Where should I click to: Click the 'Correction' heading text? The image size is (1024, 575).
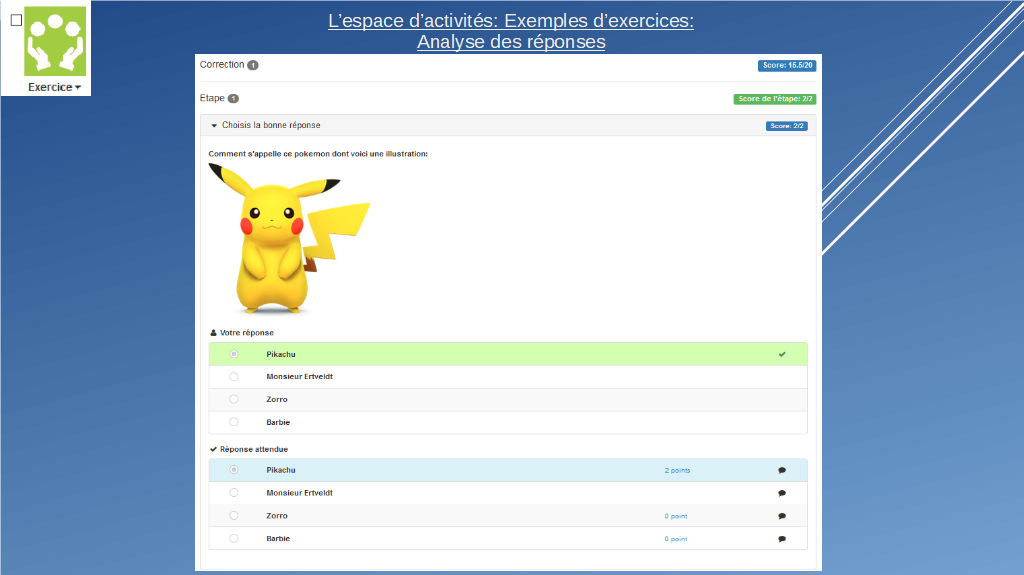pos(222,65)
